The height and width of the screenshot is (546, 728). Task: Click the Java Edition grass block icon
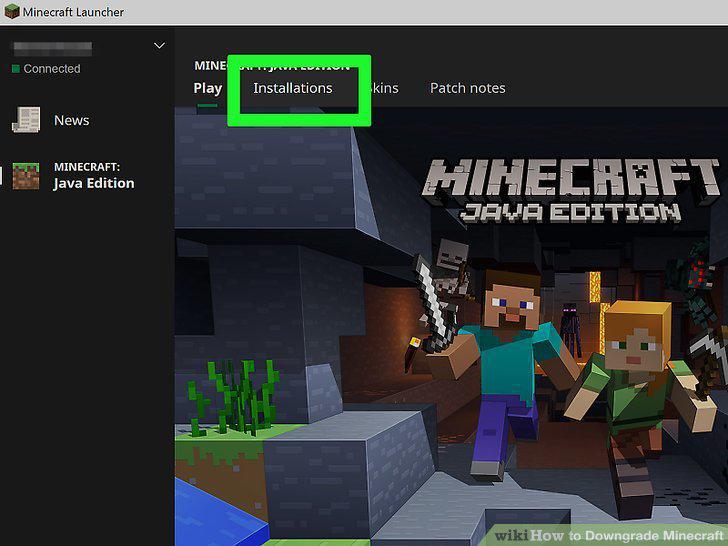tap(26, 176)
